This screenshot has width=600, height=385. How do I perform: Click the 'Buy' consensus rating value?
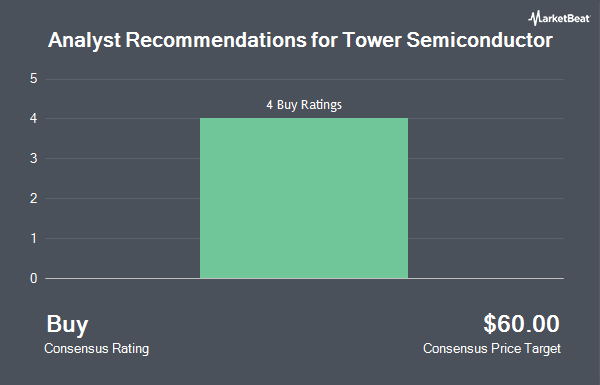click(x=67, y=325)
